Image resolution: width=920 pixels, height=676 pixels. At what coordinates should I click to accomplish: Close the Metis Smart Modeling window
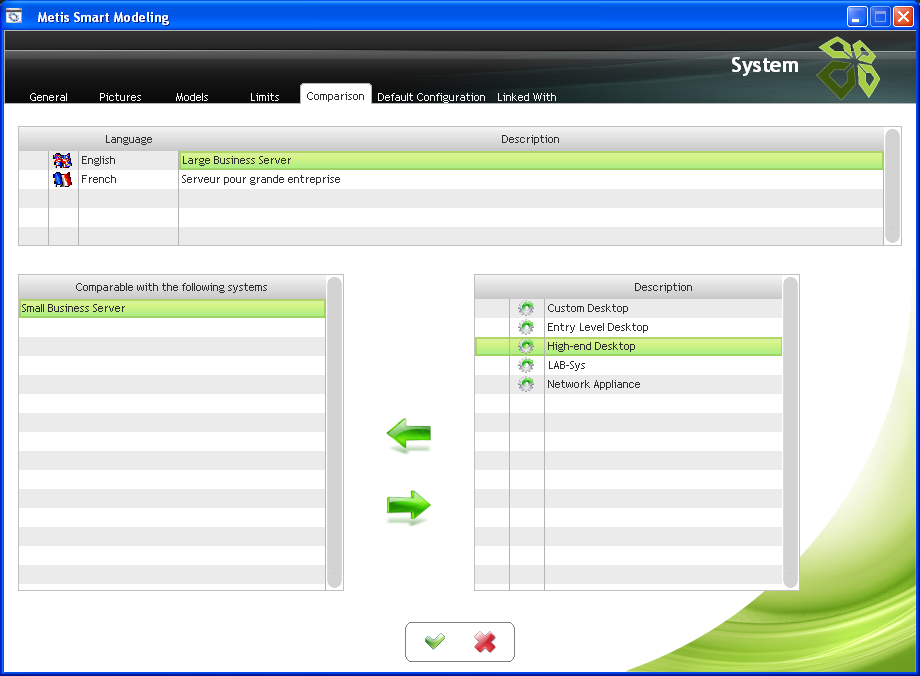point(903,16)
